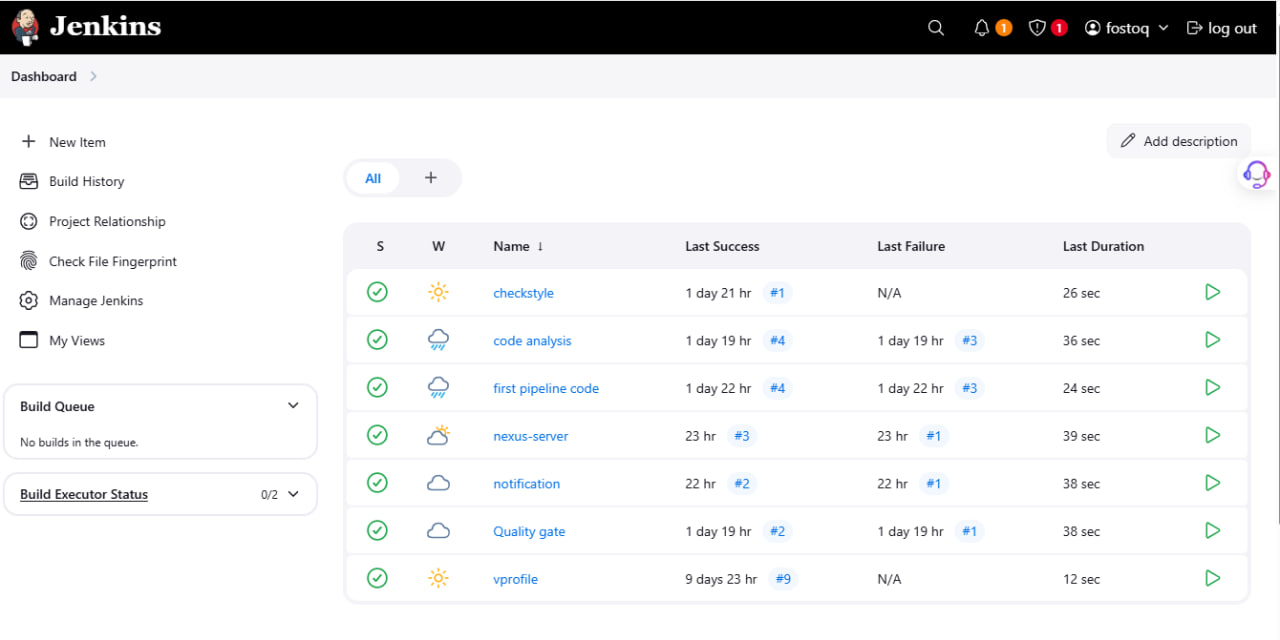Viewport: 1280px width, 640px height.
Task: Click Quality gate cloudy weather icon
Action: pyautogui.click(x=438, y=531)
